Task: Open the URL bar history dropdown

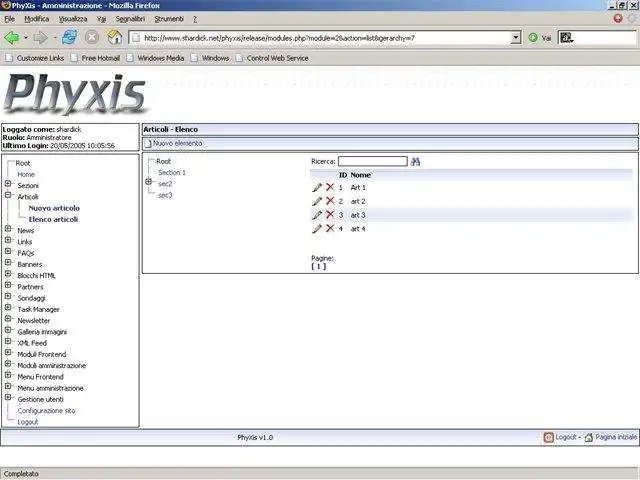Action: tap(516, 38)
